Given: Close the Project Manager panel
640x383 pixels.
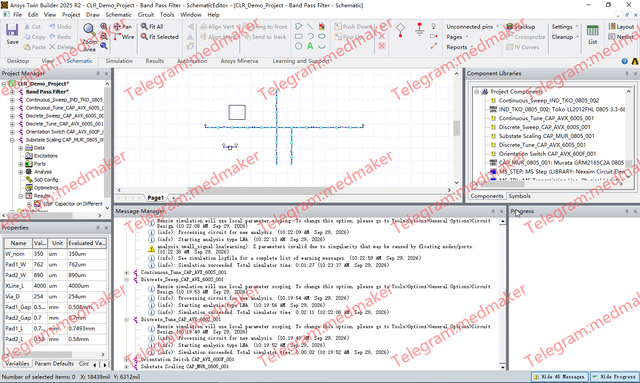Looking at the screenshot, I should pos(107,73).
